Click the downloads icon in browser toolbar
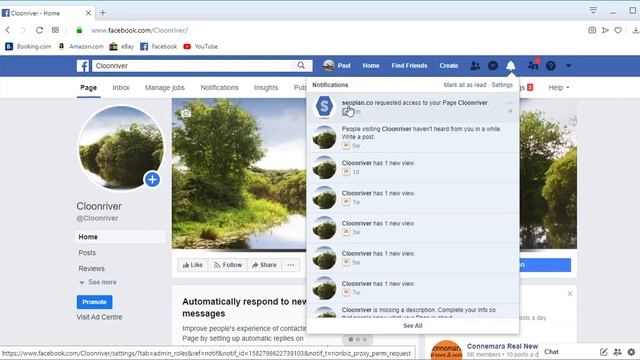 [x=636, y=30]
